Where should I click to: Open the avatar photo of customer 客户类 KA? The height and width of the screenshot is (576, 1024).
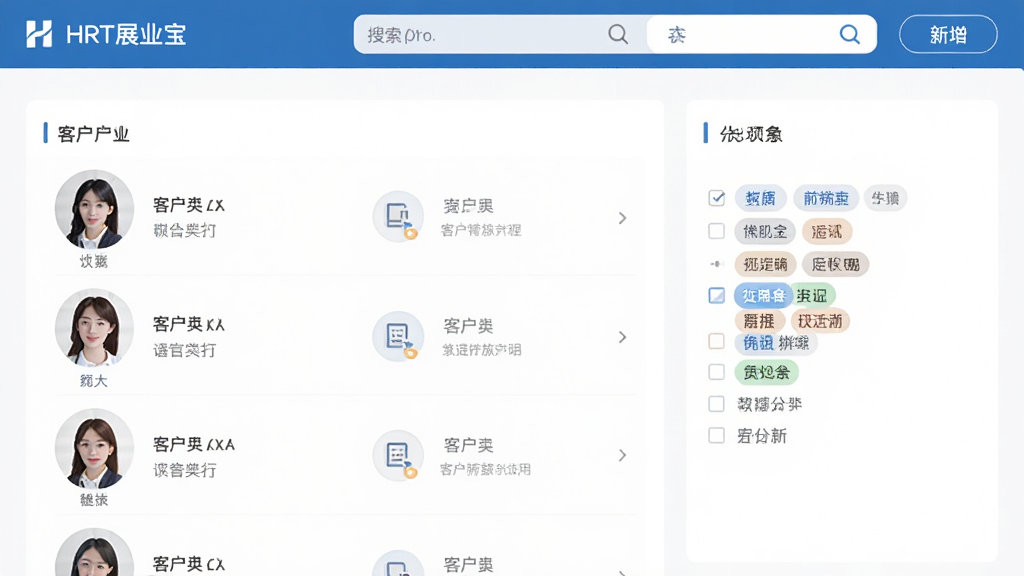[x=94, y=328]
